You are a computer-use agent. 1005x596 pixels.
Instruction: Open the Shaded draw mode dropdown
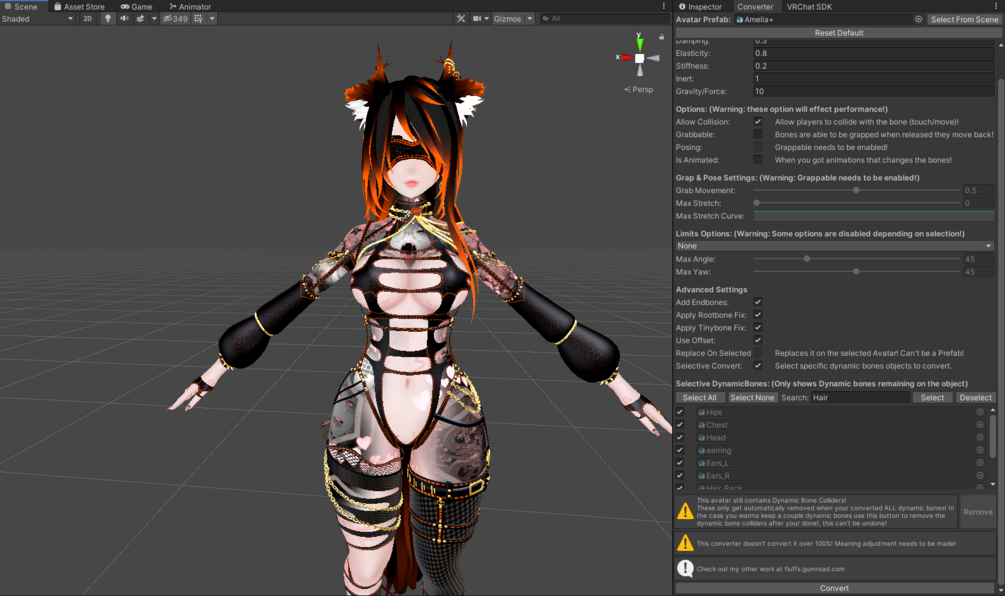click(37, 19)
